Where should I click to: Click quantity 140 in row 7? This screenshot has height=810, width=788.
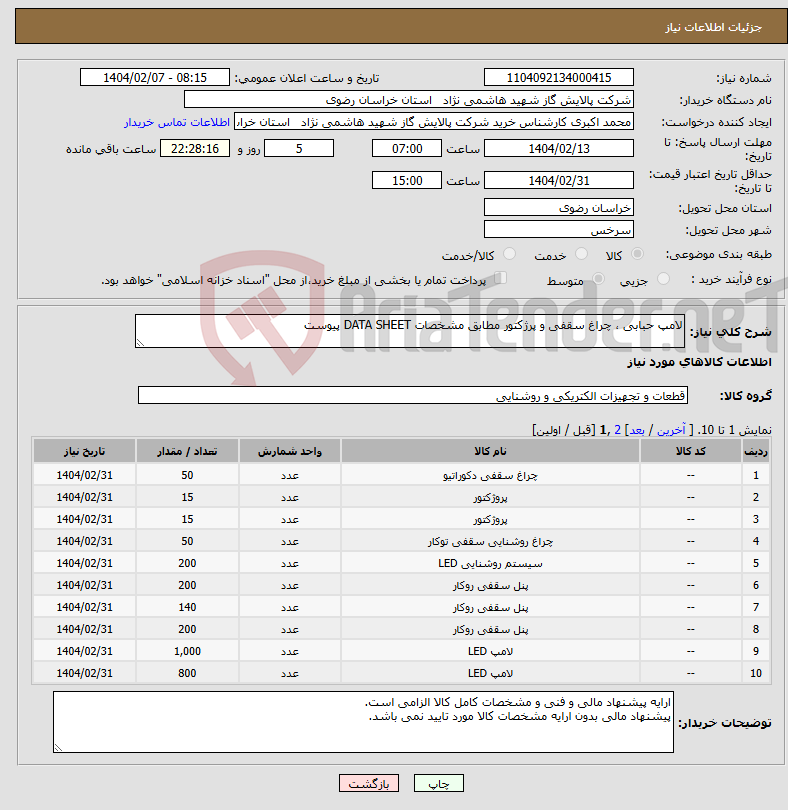(187, 608)
